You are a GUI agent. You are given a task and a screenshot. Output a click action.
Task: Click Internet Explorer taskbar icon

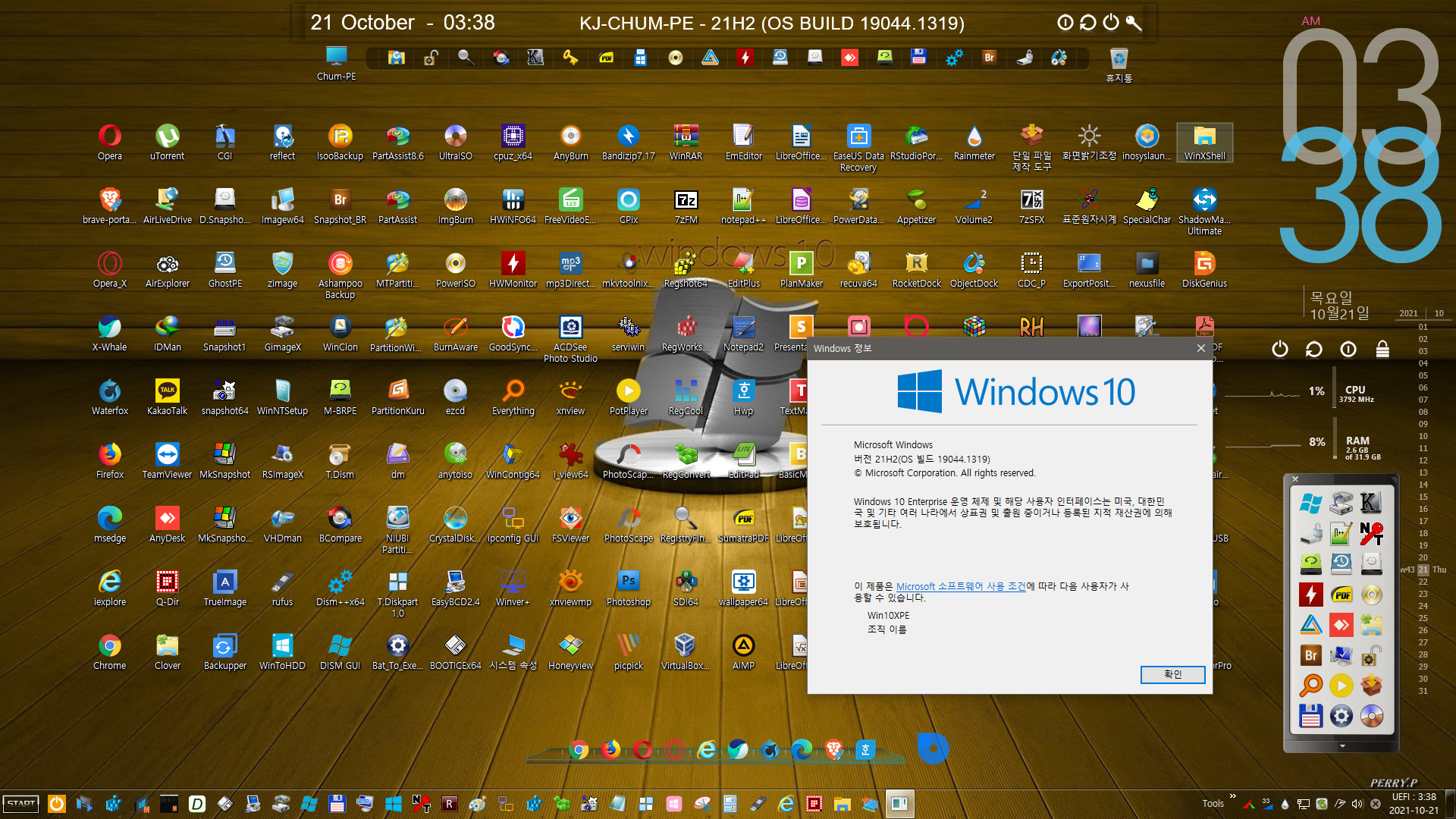coord(786,804)
